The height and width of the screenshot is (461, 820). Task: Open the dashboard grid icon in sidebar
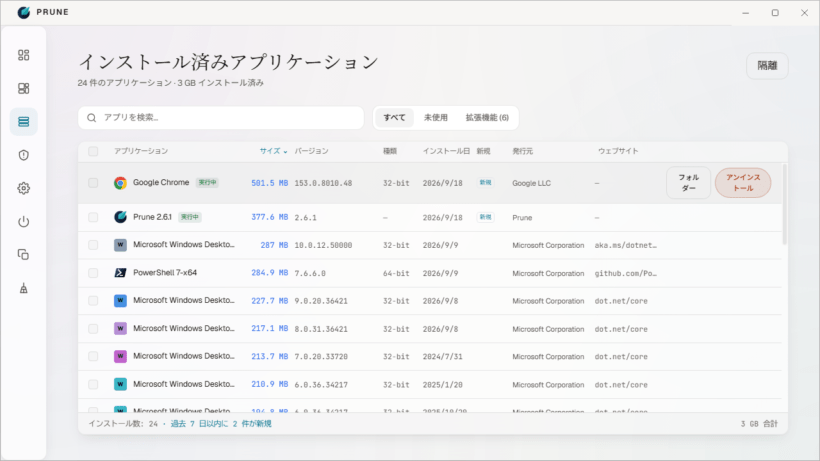[24, 55]
